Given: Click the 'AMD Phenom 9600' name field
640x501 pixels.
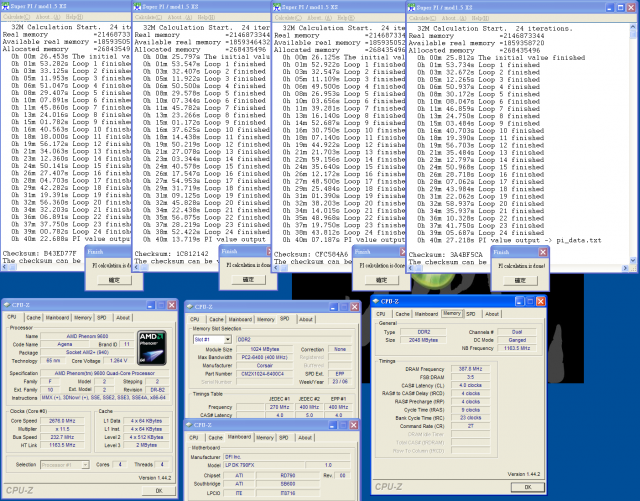Looking at the screenshot, I should (87, 336).
